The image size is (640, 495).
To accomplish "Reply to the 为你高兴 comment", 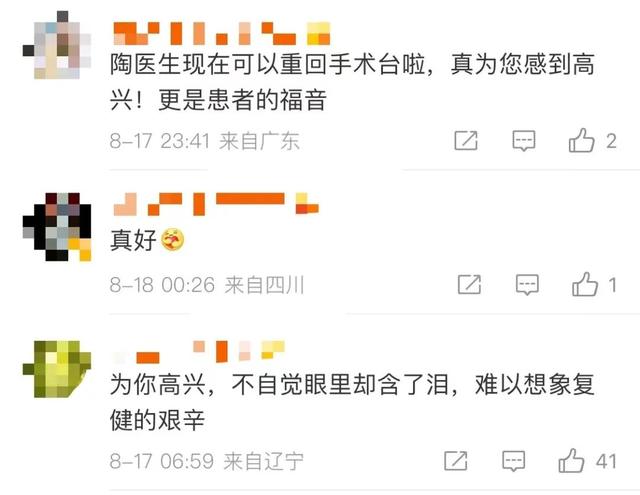I will coord(513,462).
